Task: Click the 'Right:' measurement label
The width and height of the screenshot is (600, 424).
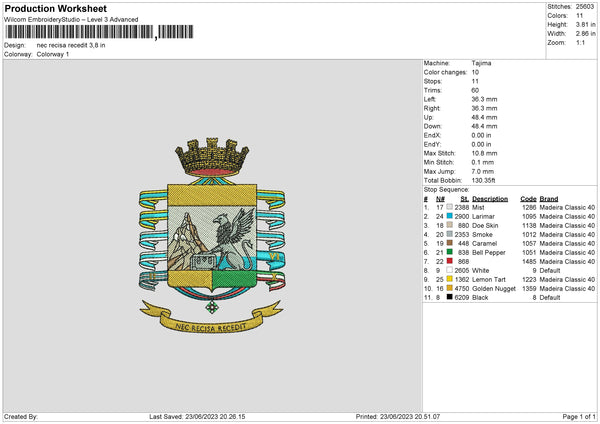Action: tap(432, 108)
